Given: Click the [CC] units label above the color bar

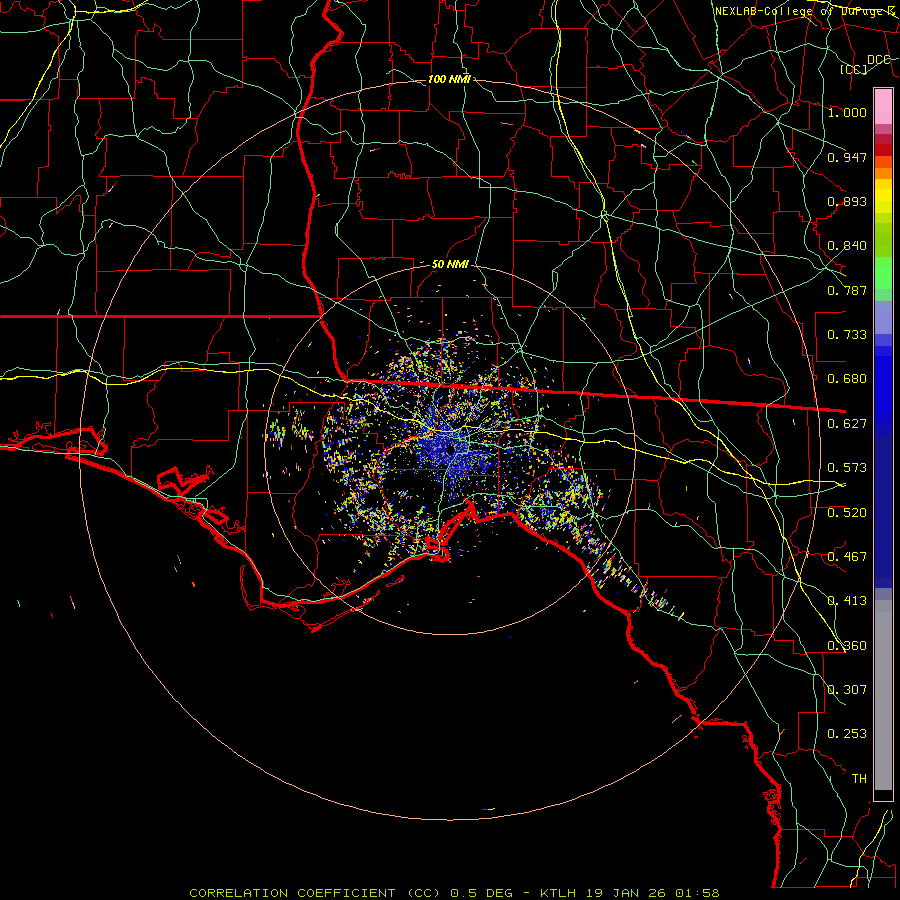Looking at the screenshot, I should (854, 69).
